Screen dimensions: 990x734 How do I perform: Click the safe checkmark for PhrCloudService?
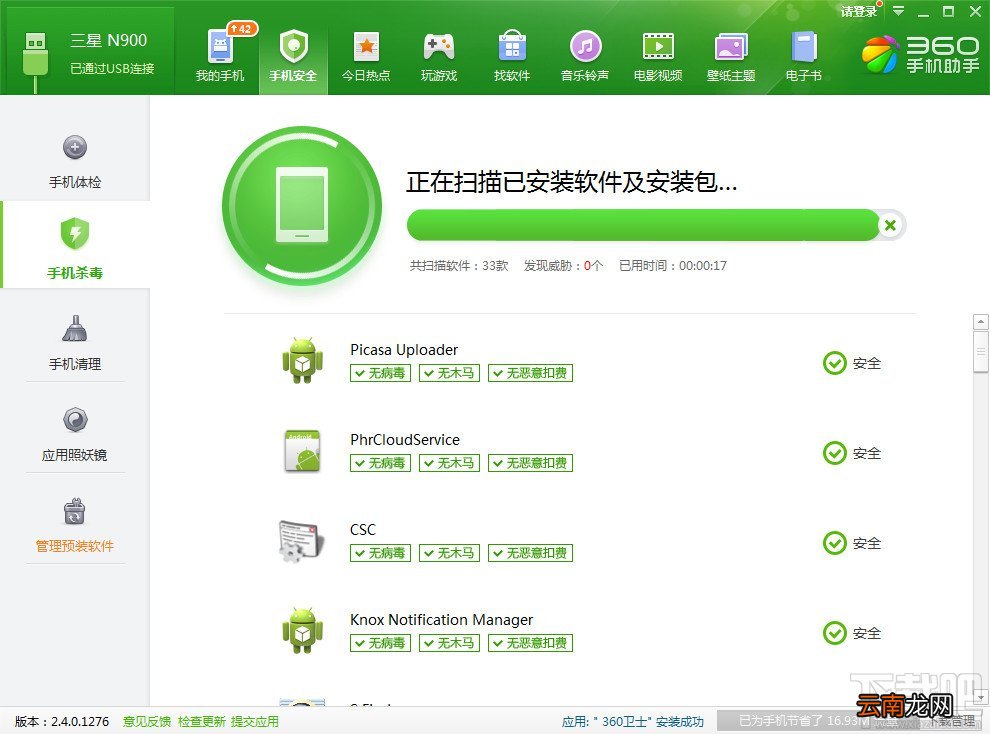point(835,453)
